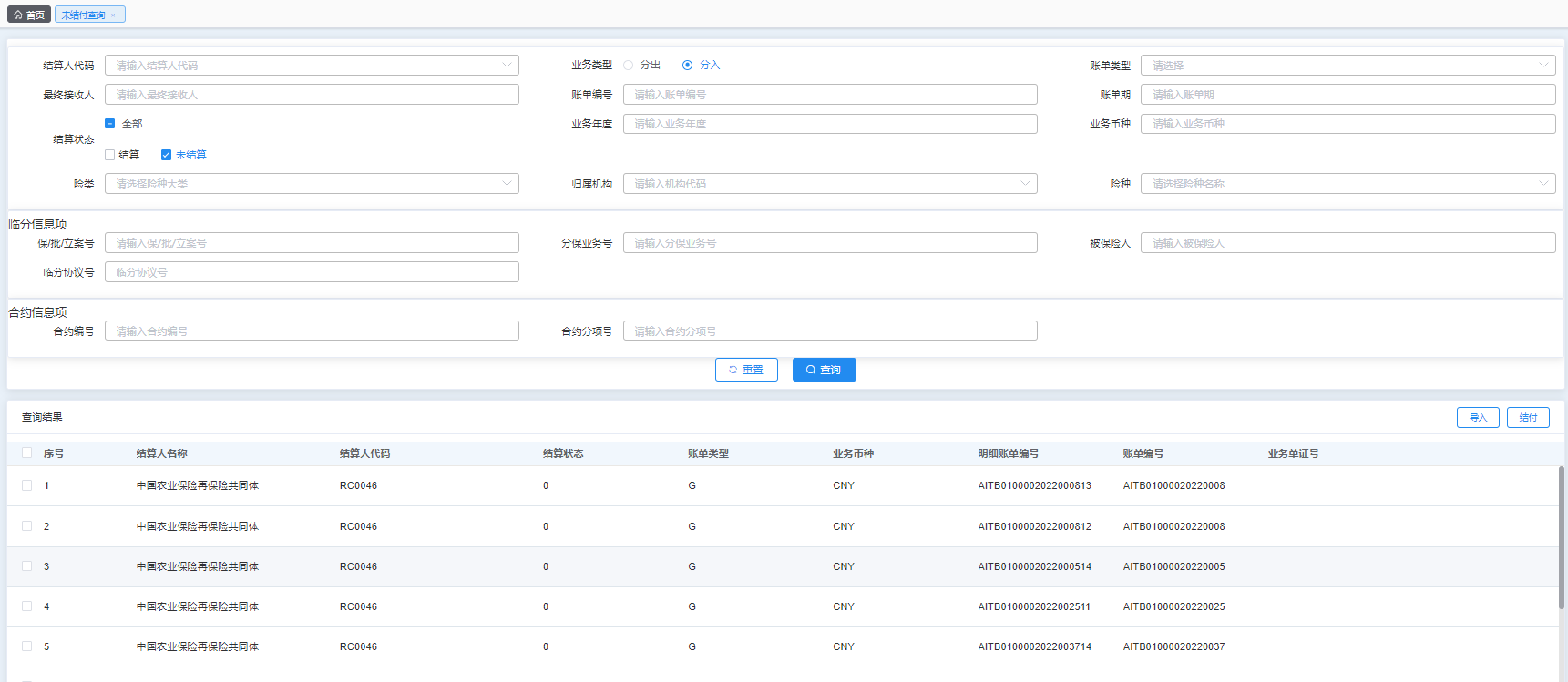This screenshot has height=682, width=1568.
Task: Click cell AITB0100002022000812
Action: [1035, 526]
